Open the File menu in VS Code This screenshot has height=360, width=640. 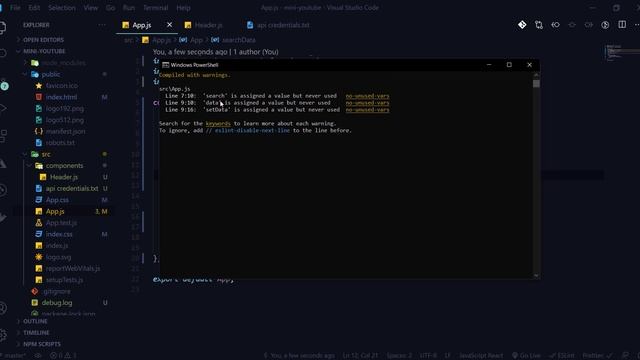coord(15,8)
